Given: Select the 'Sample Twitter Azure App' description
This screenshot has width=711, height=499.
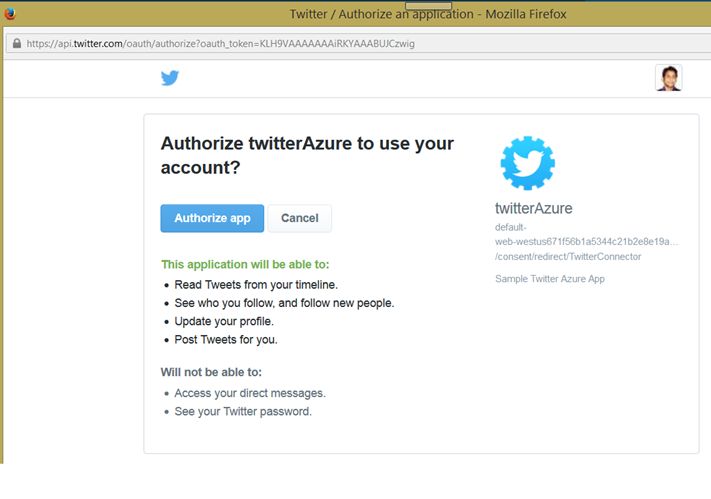Looking at the screenshot, I should (x=550, y=279).
